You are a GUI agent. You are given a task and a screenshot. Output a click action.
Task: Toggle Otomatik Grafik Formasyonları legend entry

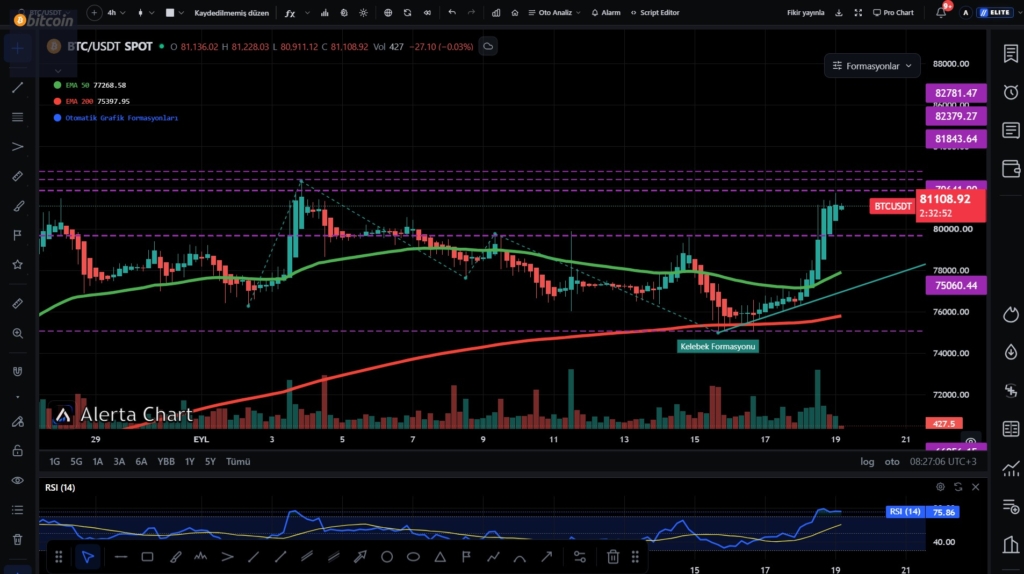pos(116,118)
